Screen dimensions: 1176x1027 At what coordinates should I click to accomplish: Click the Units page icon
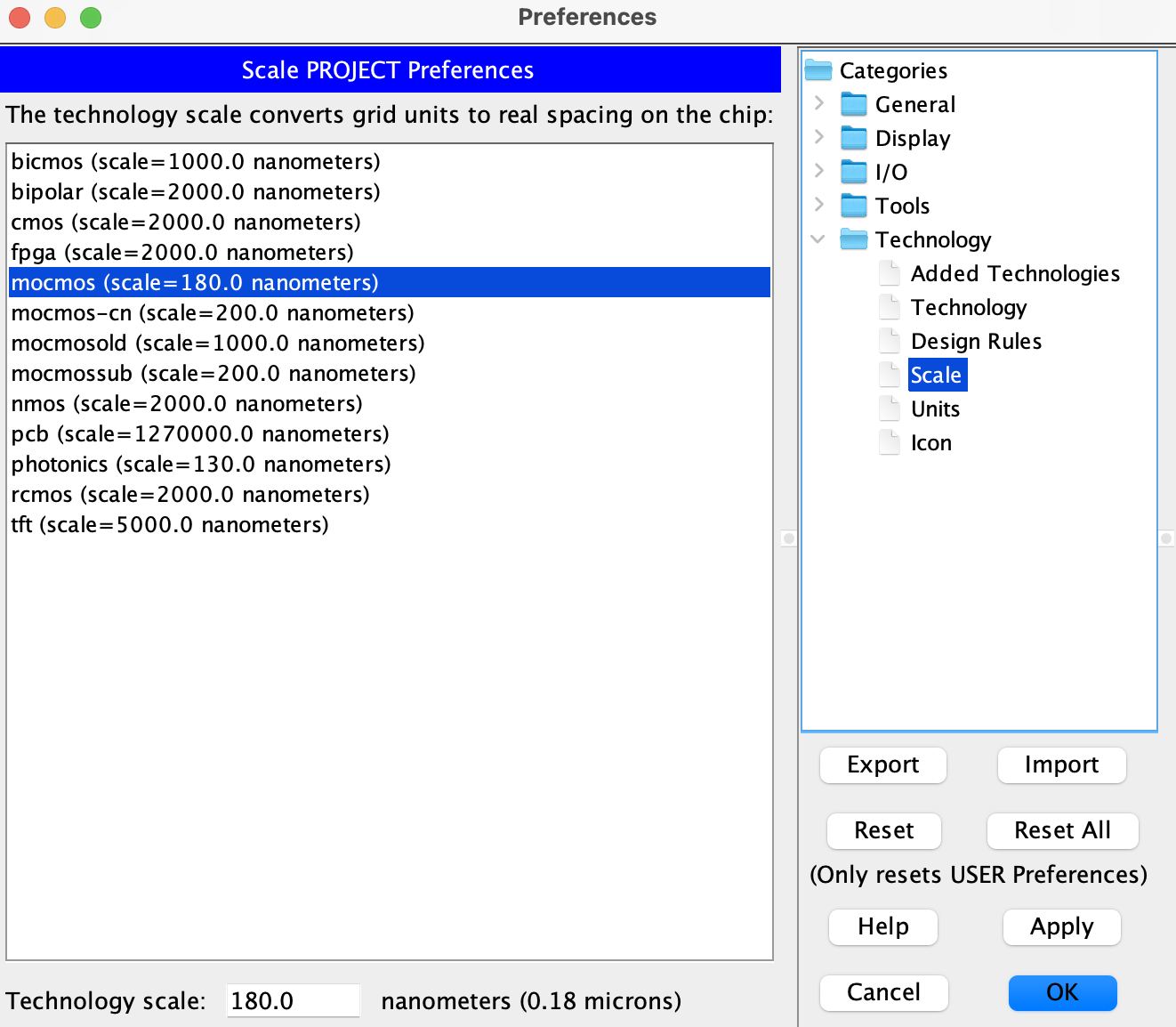[x=889, y=409]
